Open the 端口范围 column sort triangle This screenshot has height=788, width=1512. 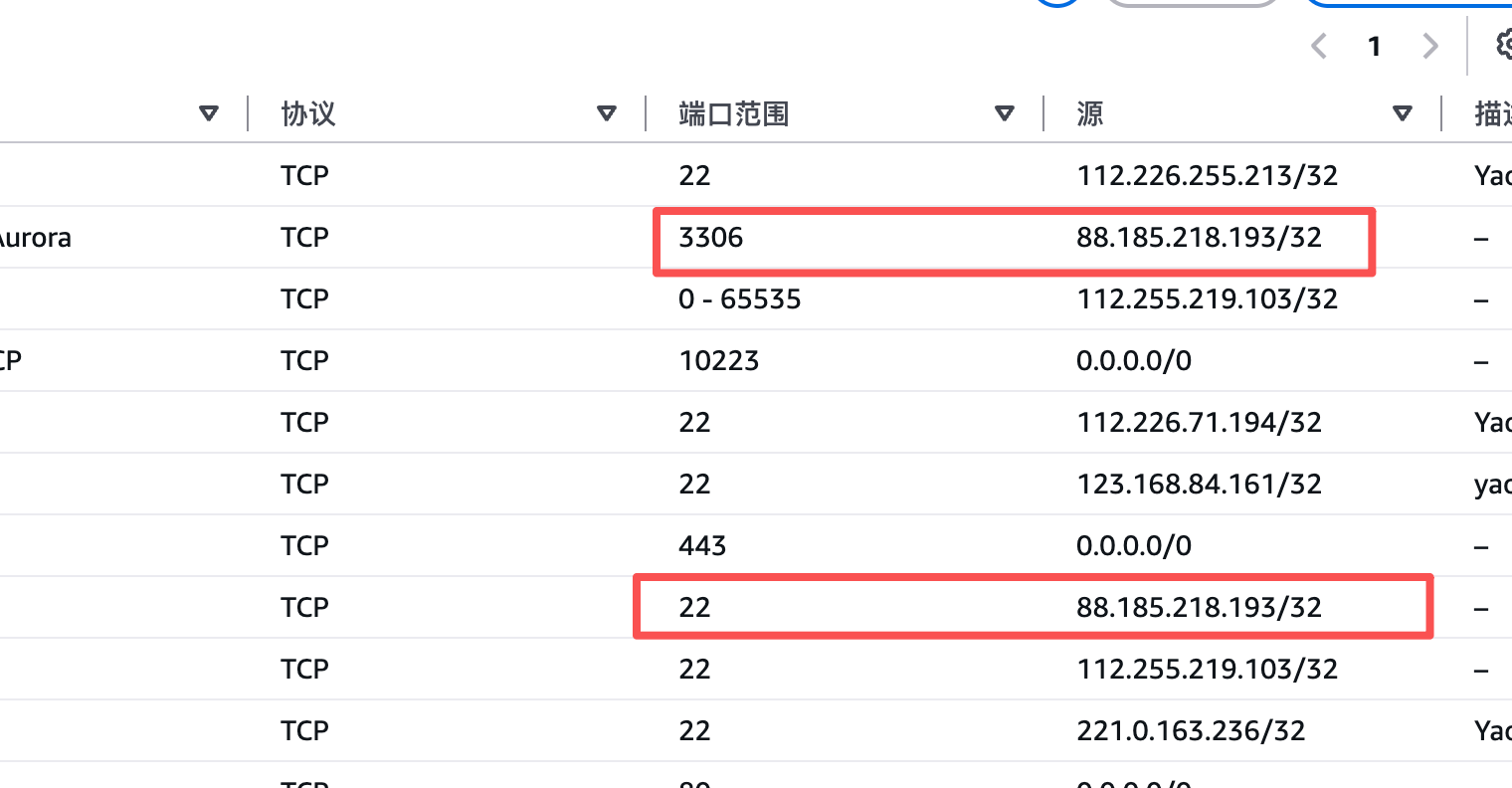point(1005,113)
